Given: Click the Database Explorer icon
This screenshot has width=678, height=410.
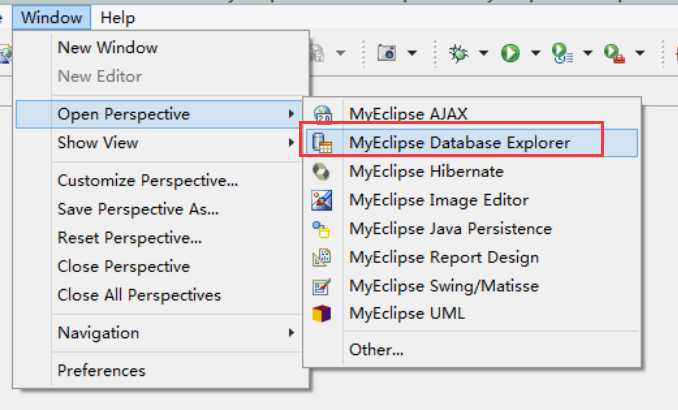Looking at the screenshot, I should tap(322, 143).
